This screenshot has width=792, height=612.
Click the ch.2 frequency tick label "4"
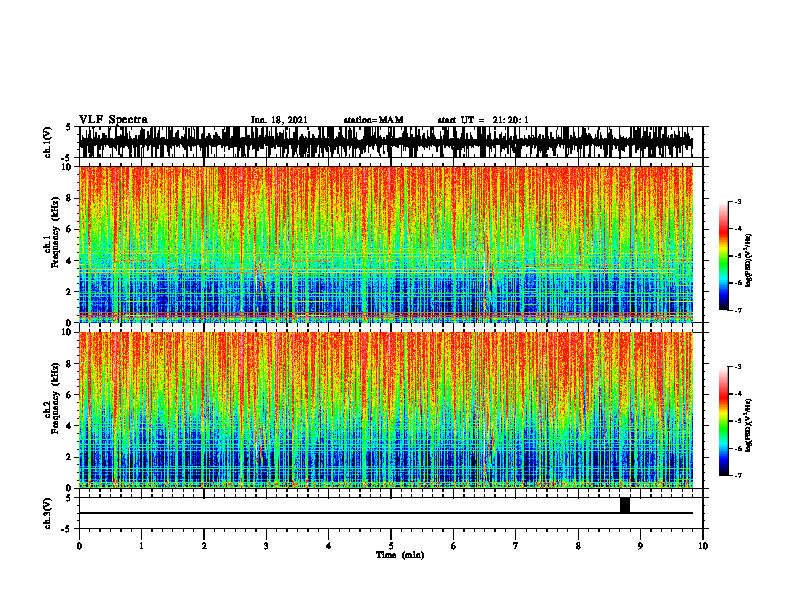[70, 426]
